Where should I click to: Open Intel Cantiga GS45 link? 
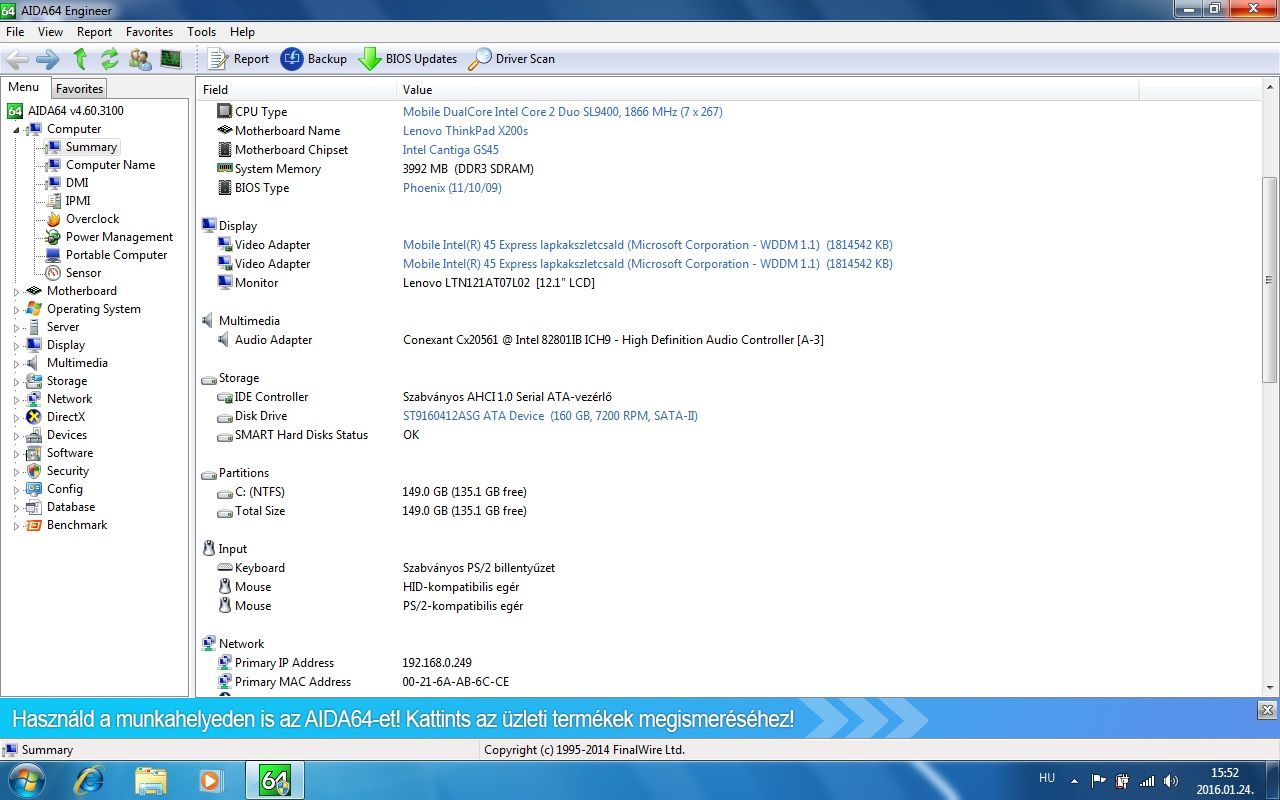coord(450,150)
